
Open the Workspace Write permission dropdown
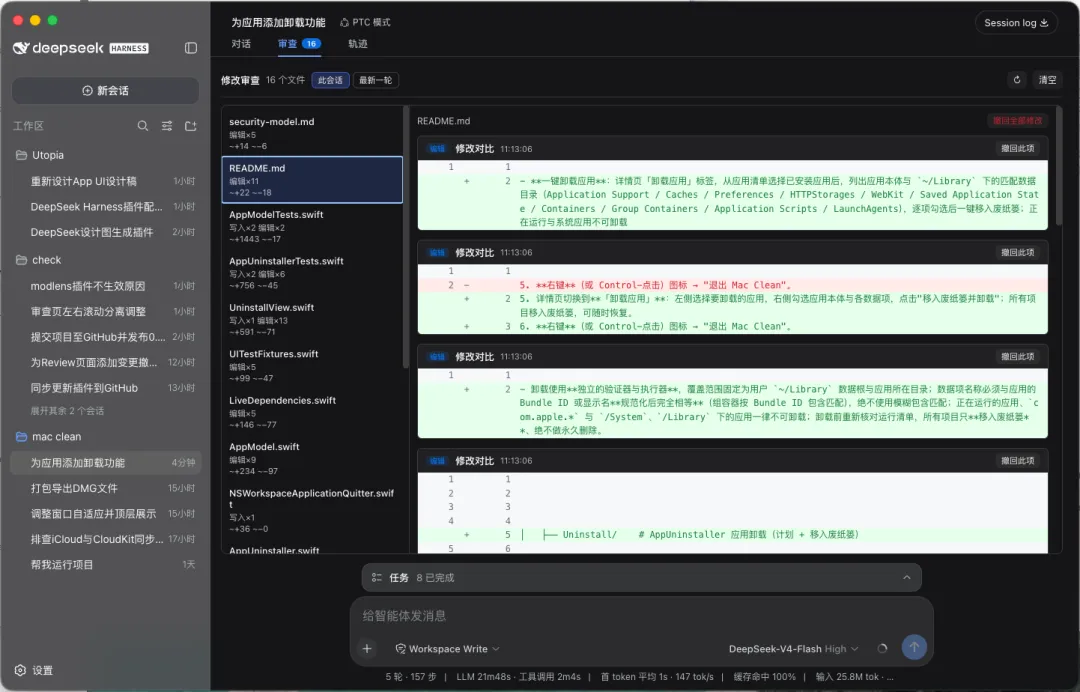click(x=448, y=649)
